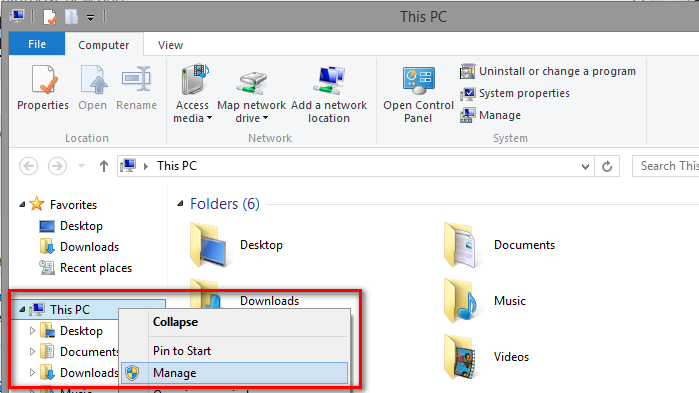Viewport: 699px width, 393px height.
Task: Open the Map network drive ribbon button
Action: [251, 94]
